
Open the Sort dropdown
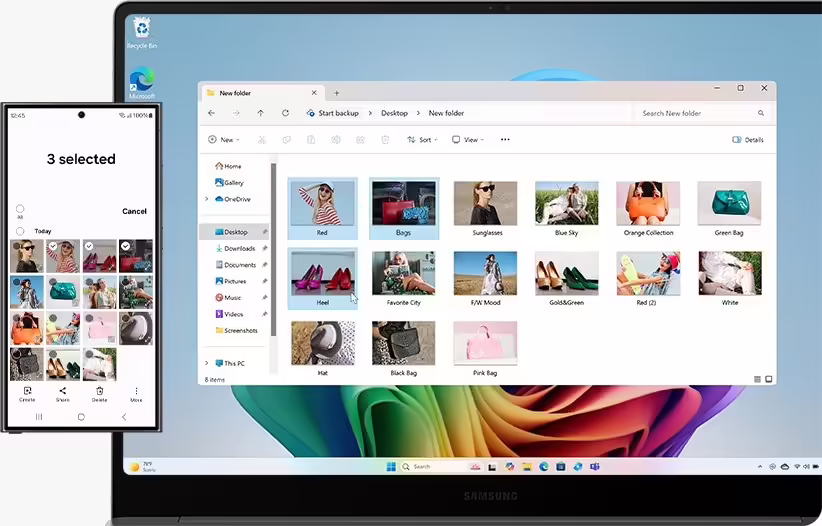[x=422, y=139]
